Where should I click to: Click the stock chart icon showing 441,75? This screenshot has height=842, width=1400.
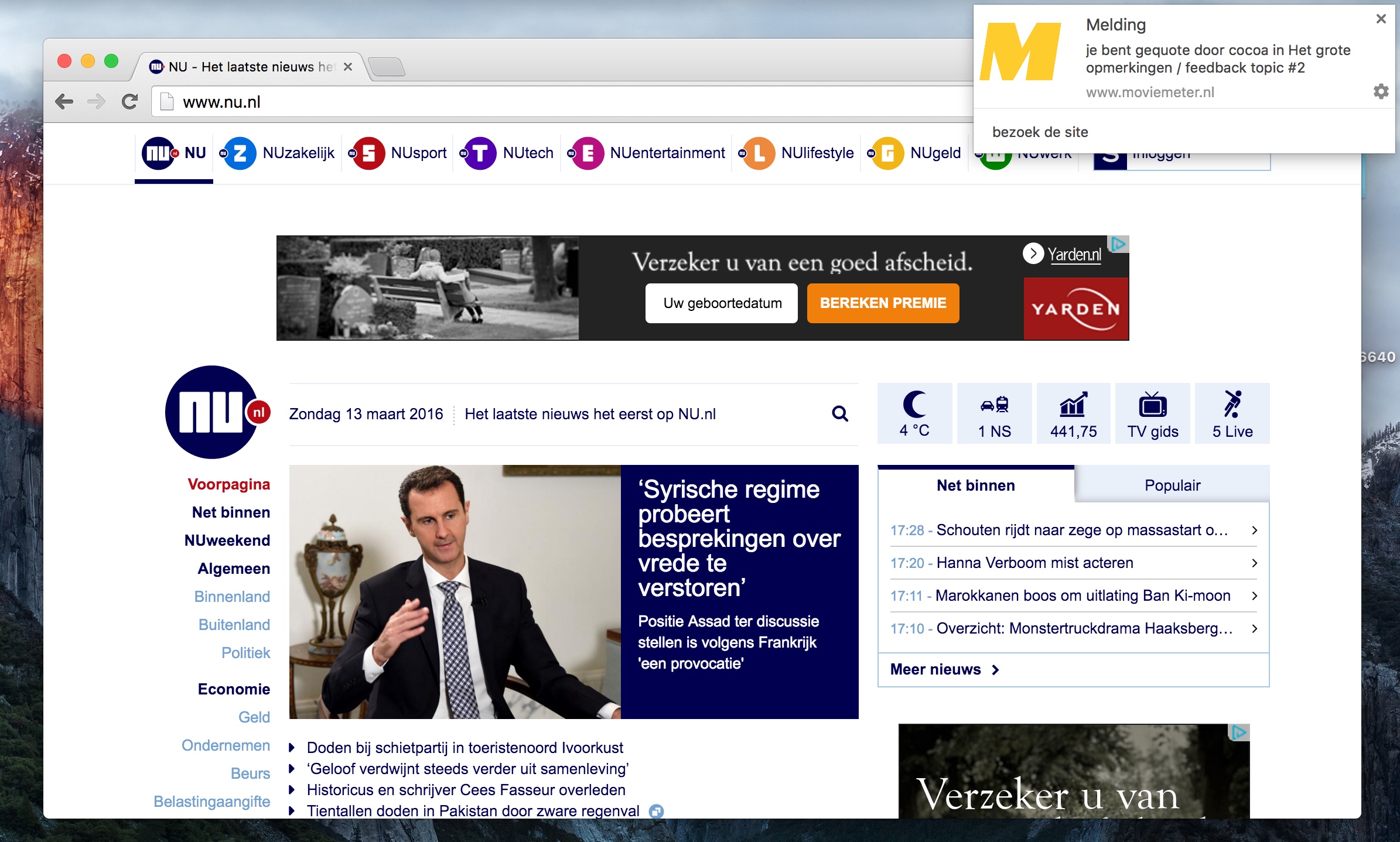pyautogui.click(x=1073, y=405)
